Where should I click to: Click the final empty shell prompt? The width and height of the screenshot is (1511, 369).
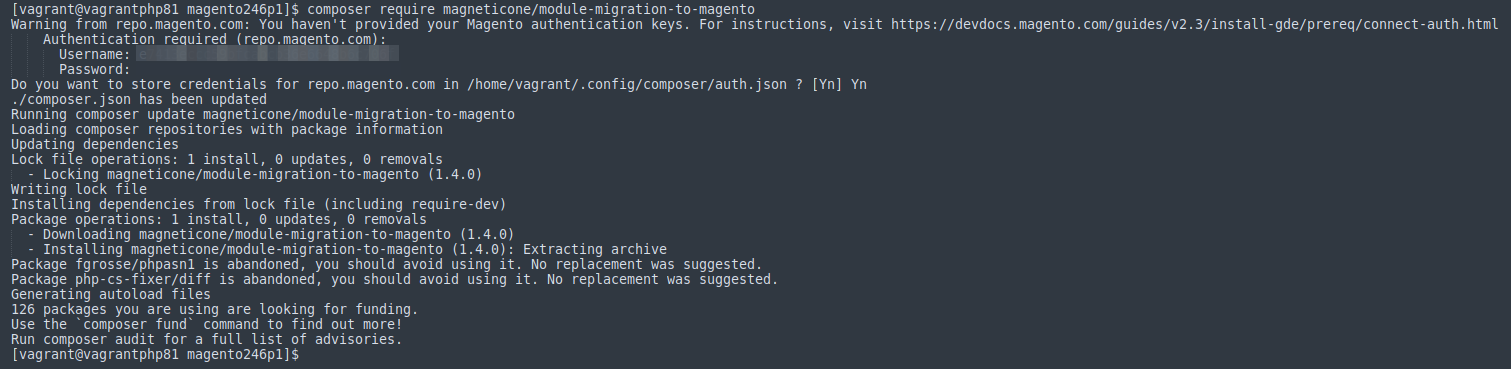tap(155, 354)
